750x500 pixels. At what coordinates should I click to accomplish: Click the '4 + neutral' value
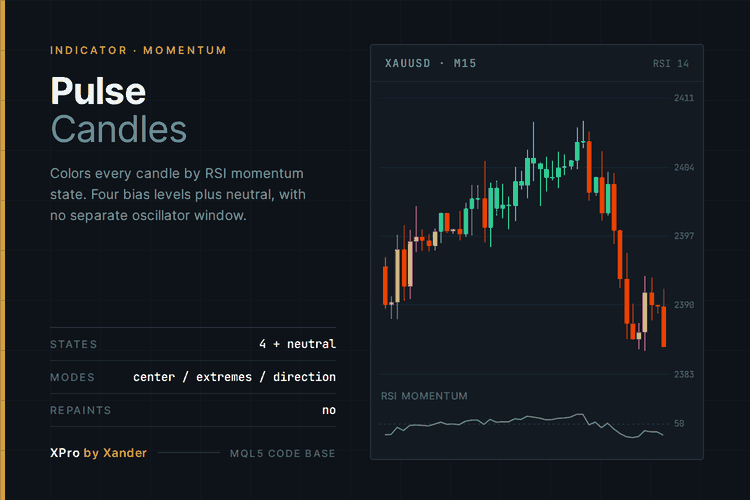point(297,344)
